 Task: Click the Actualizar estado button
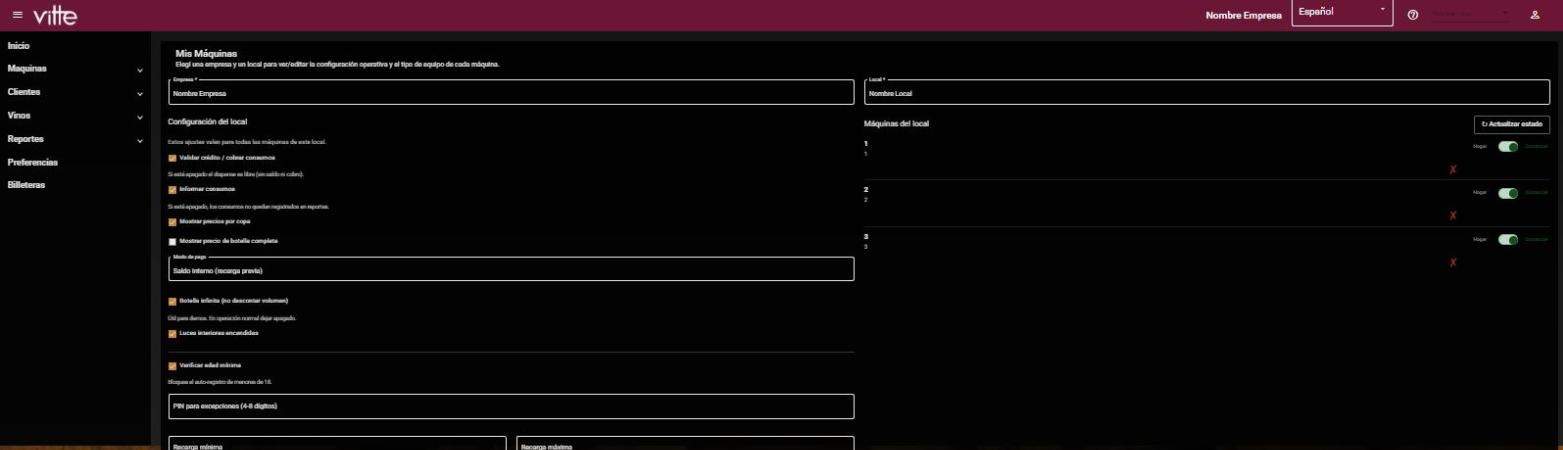click(x=1512, y=124)
